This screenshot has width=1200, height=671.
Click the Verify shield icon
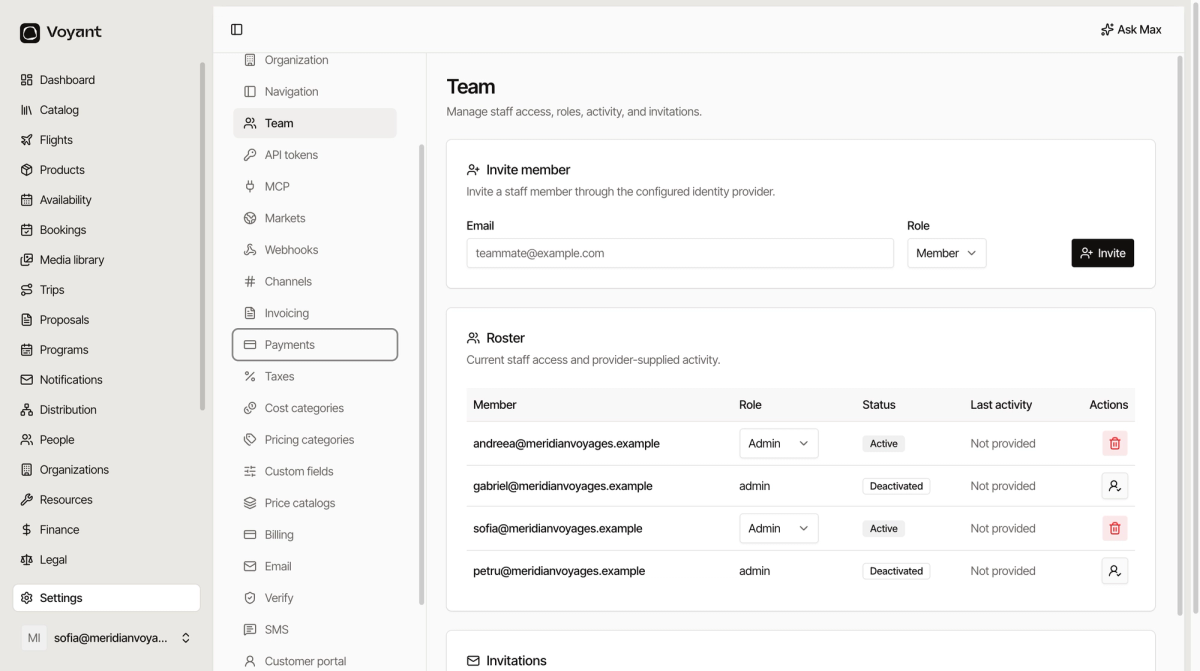coord(250,598)
